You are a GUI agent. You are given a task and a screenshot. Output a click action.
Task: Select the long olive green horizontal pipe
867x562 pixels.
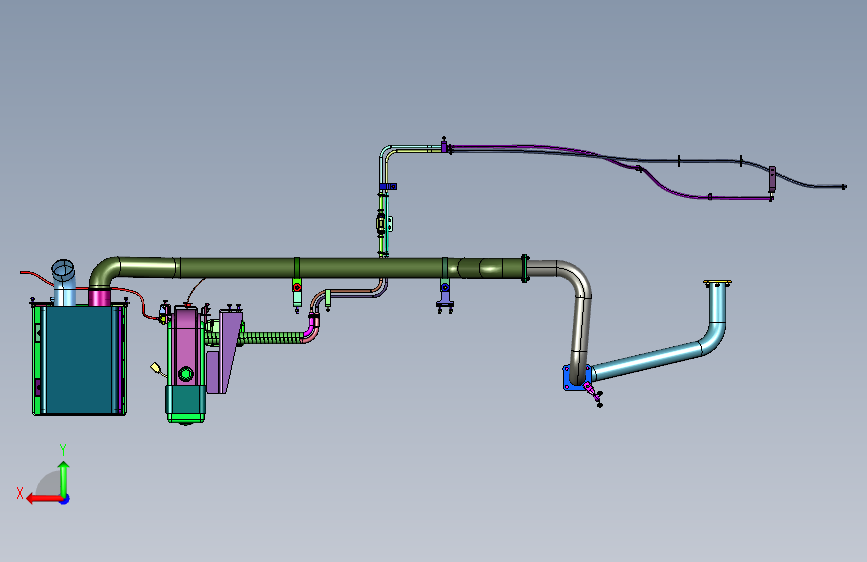pos(310,268)
